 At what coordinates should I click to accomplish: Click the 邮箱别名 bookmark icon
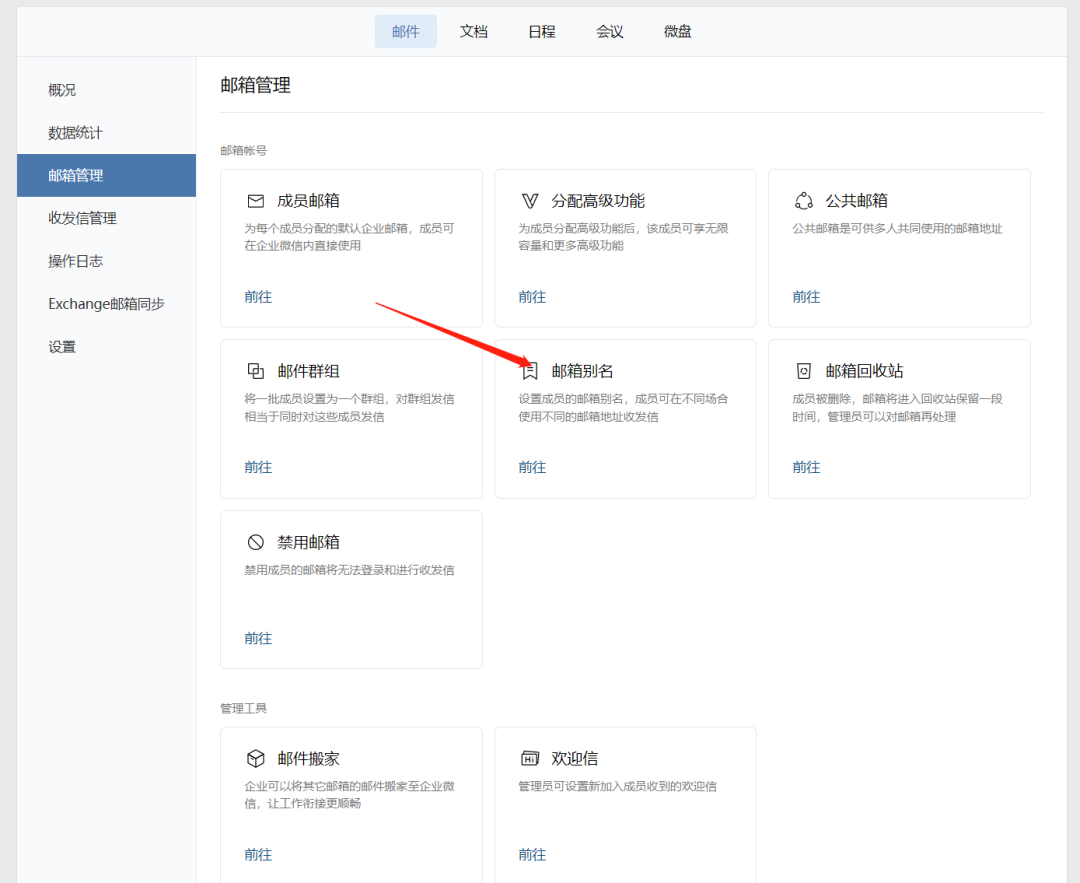(x=530, y=371)
